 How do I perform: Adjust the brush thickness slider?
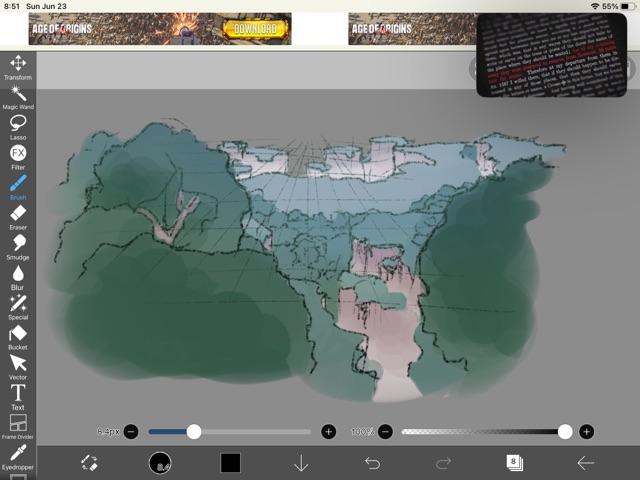tap(230, 431)
